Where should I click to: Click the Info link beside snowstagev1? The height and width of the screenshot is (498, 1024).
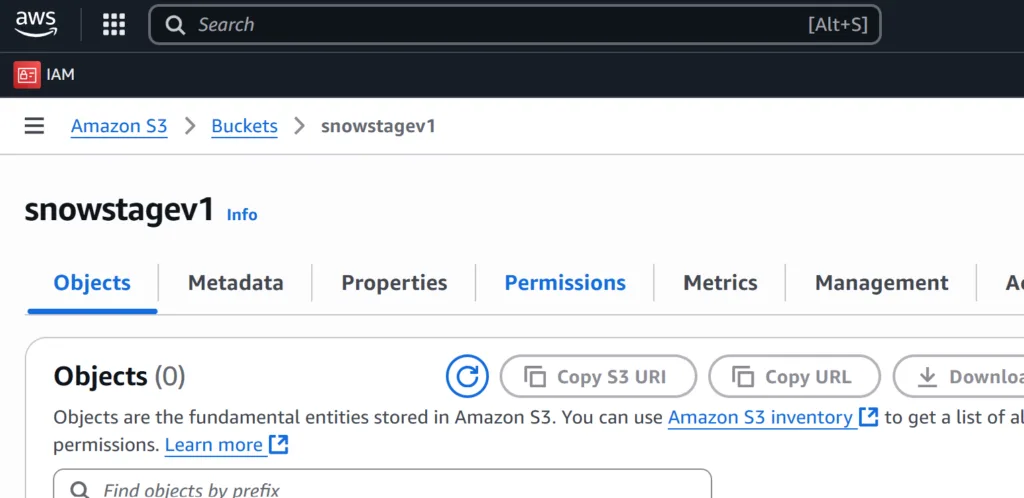242,215
